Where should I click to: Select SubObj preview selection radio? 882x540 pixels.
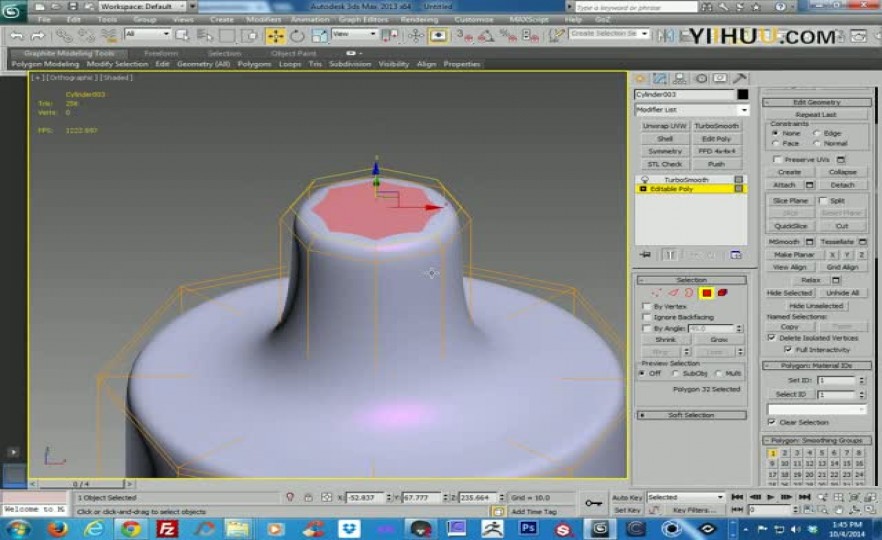point(676,374)
